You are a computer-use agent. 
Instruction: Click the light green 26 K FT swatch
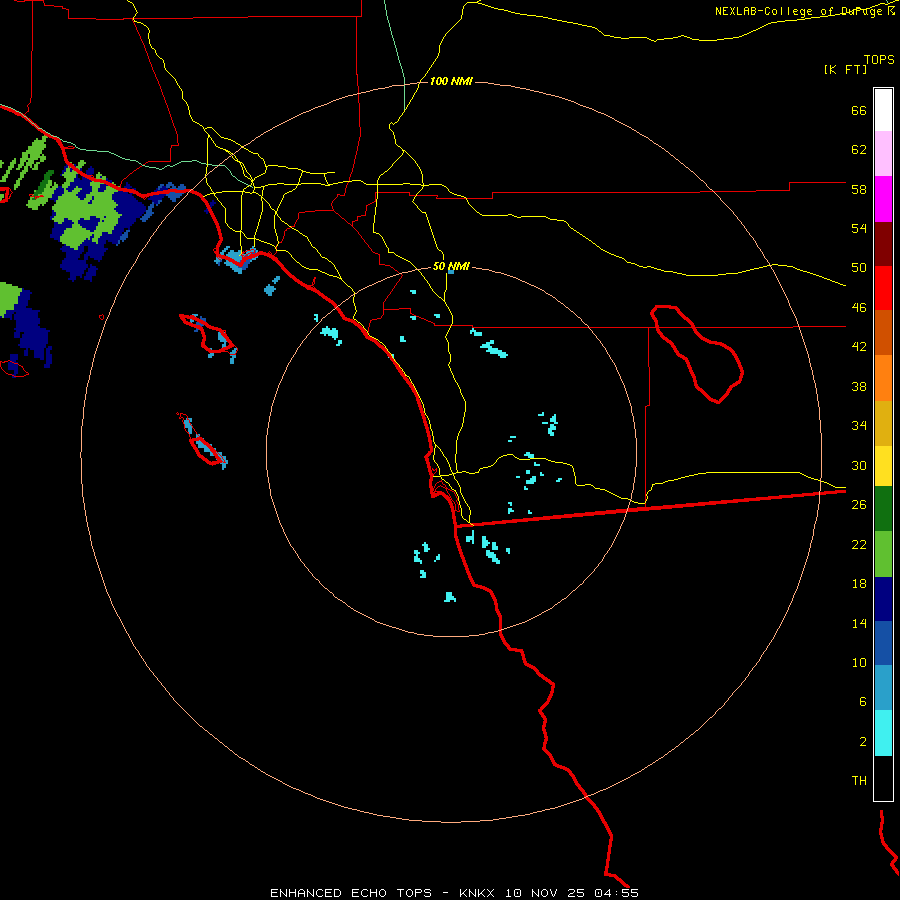click(883, 554)
